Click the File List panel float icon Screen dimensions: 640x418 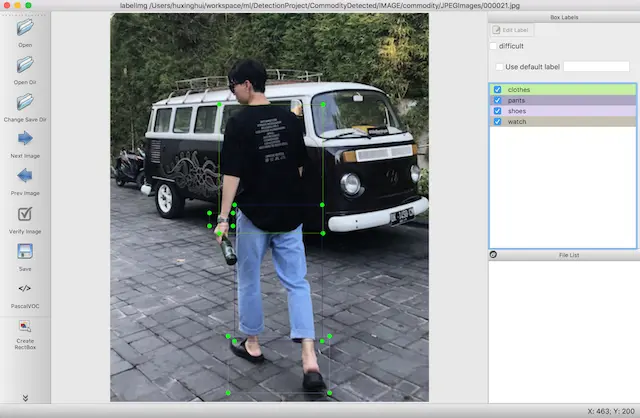[x=493, y=255]
